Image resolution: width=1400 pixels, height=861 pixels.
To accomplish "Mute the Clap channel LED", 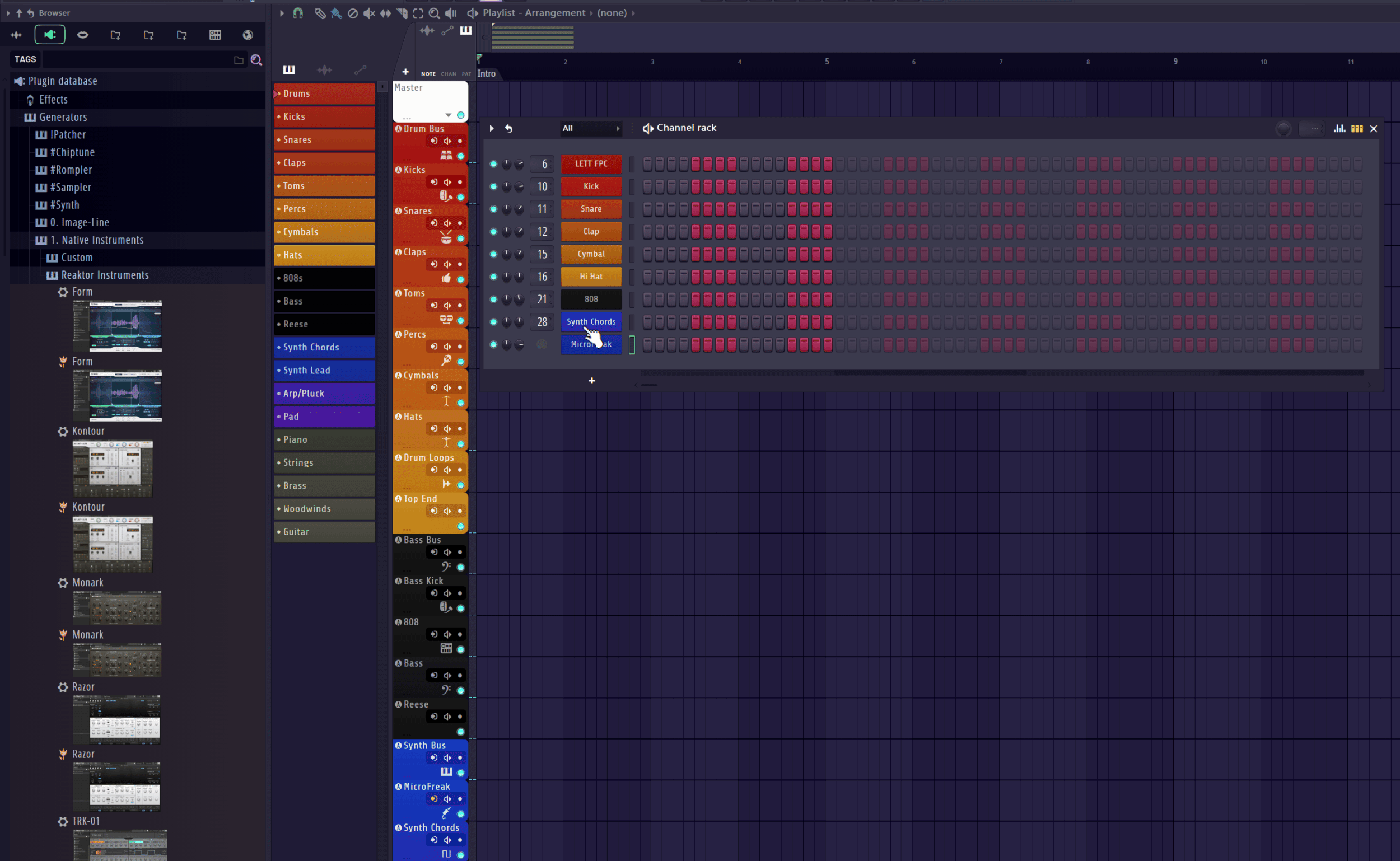I will pyautogui.click(x=493, y=232).
